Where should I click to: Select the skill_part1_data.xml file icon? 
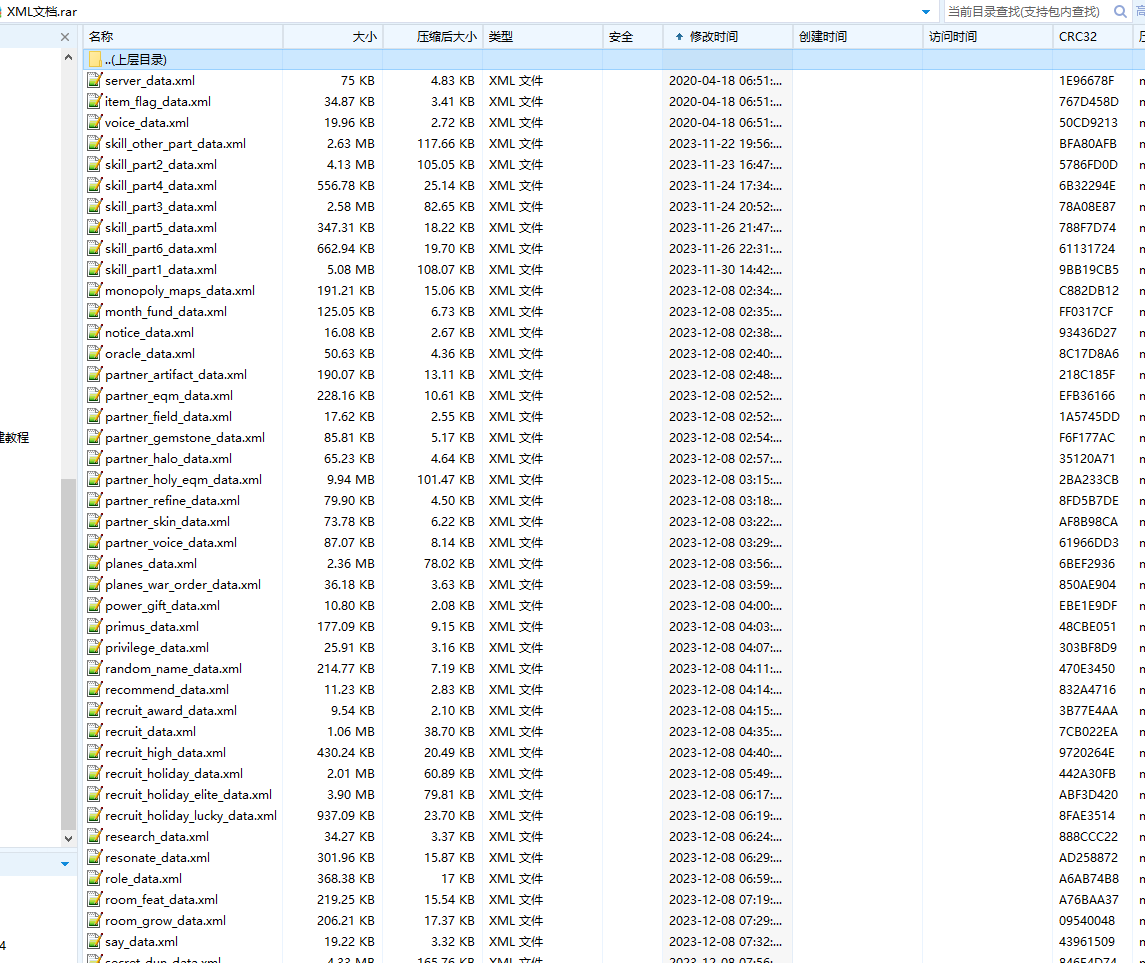[95, 269]
